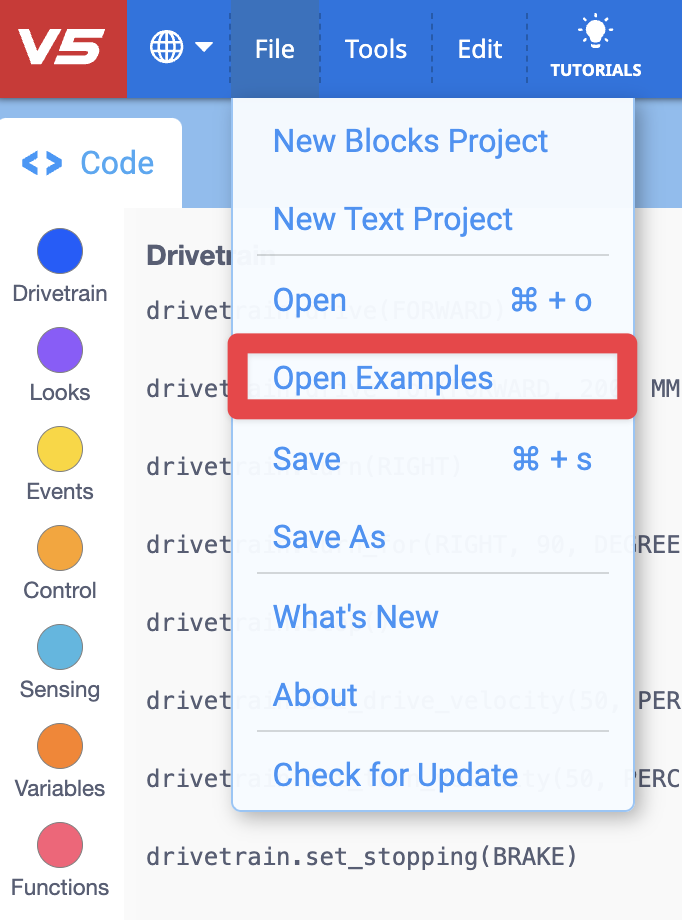The width and height of the screenshot is (682, 920).
Task: Choose New Text Project
Action: tap(392, 219)
